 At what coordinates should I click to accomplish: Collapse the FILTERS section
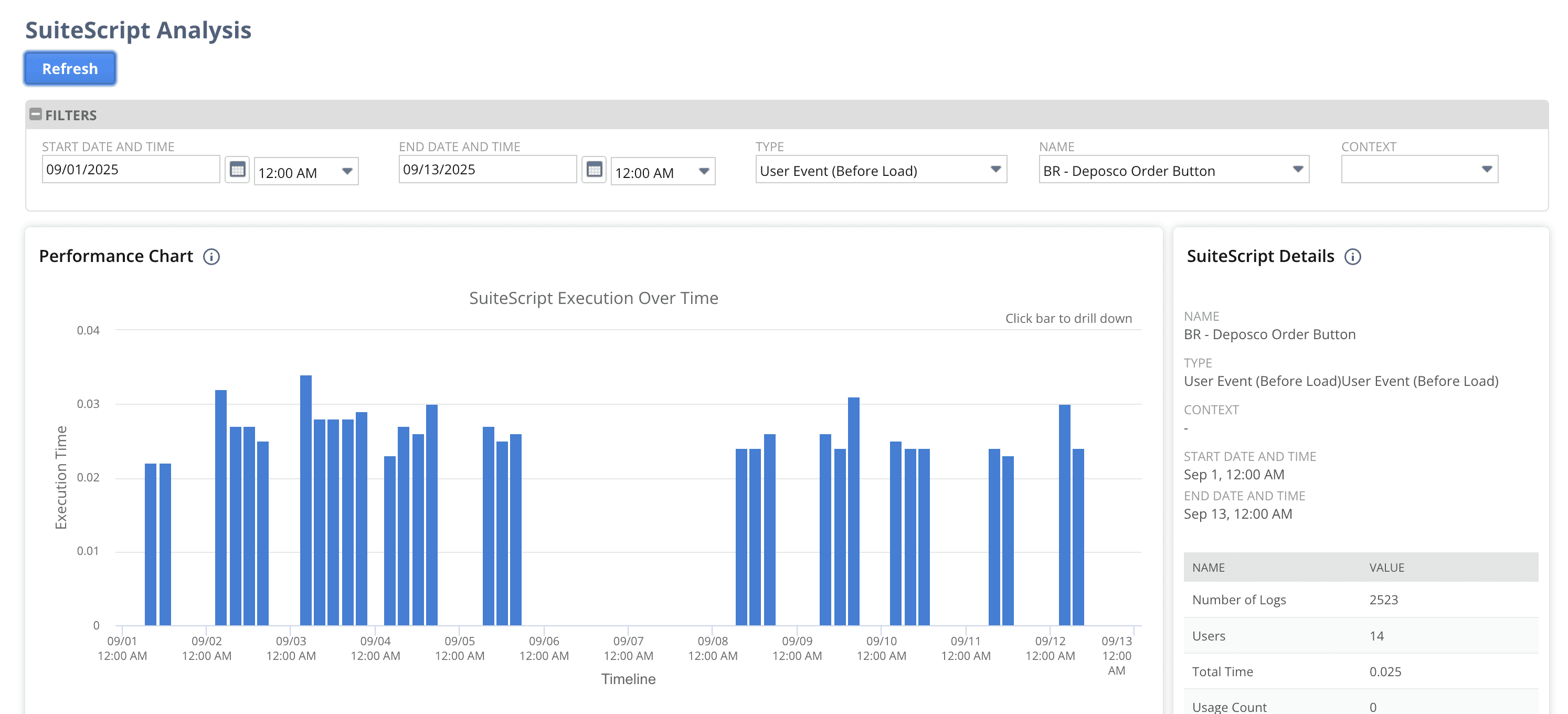point(37,114)
